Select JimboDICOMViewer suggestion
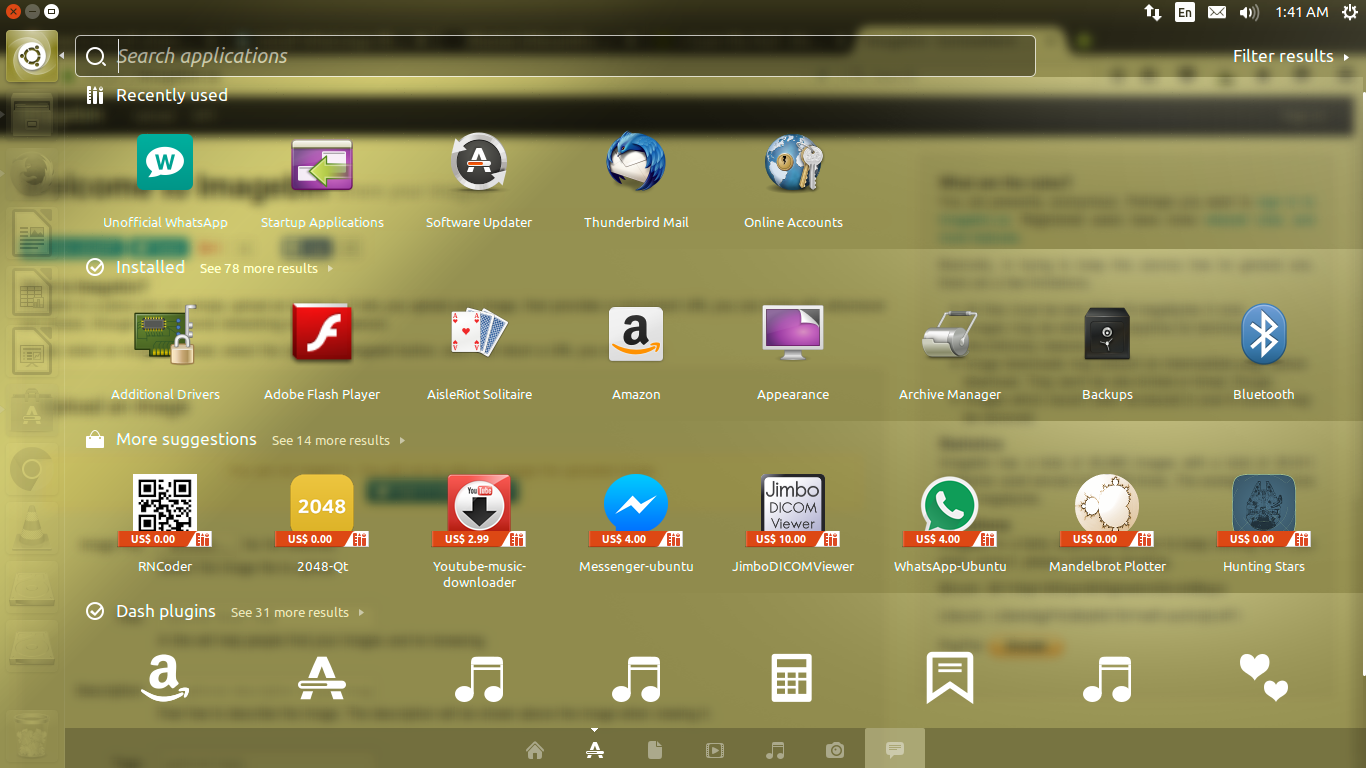 click(793, 524)
